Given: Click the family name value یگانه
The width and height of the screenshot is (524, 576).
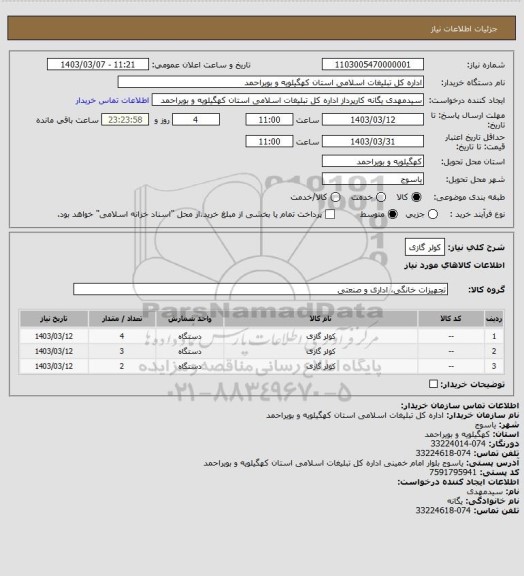Looking at the screenshot, I should [456, 501].
